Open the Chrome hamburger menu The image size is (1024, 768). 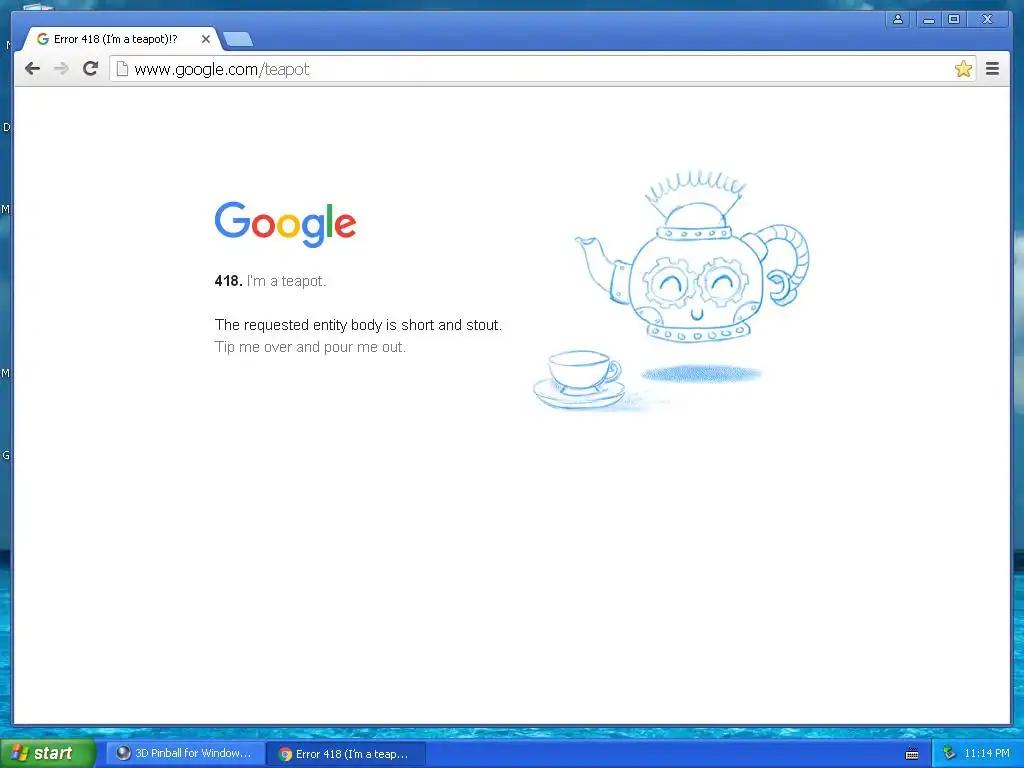click(x=992, y=69)
